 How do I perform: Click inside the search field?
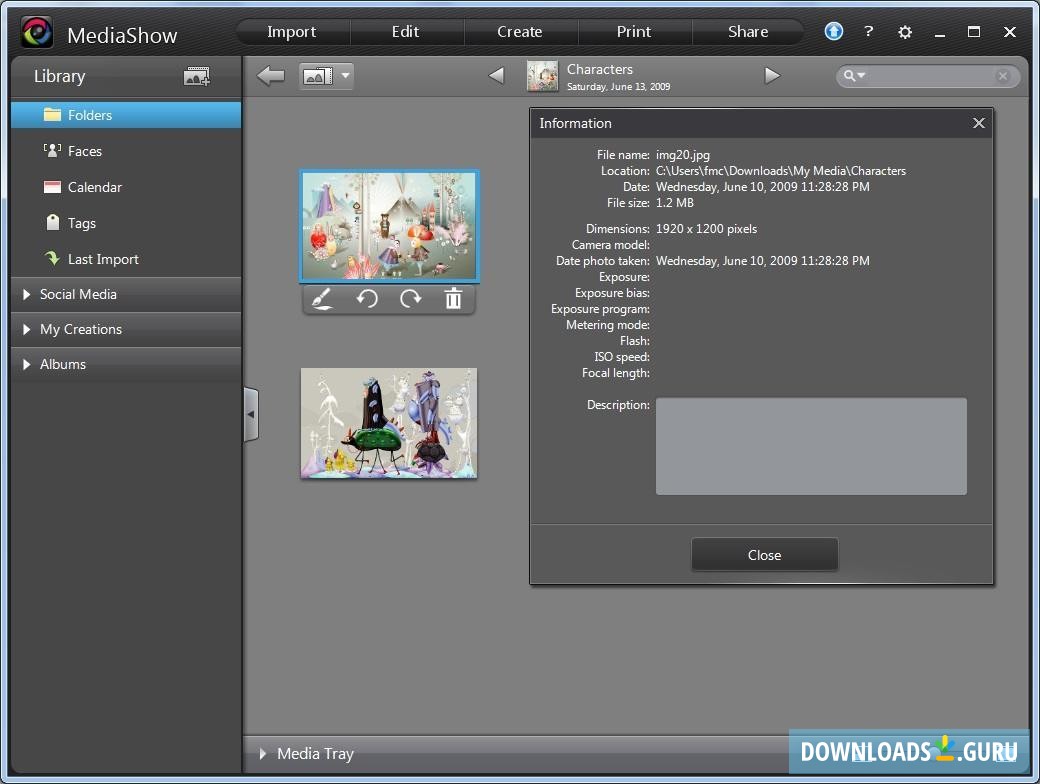click(x=930, y=76)
